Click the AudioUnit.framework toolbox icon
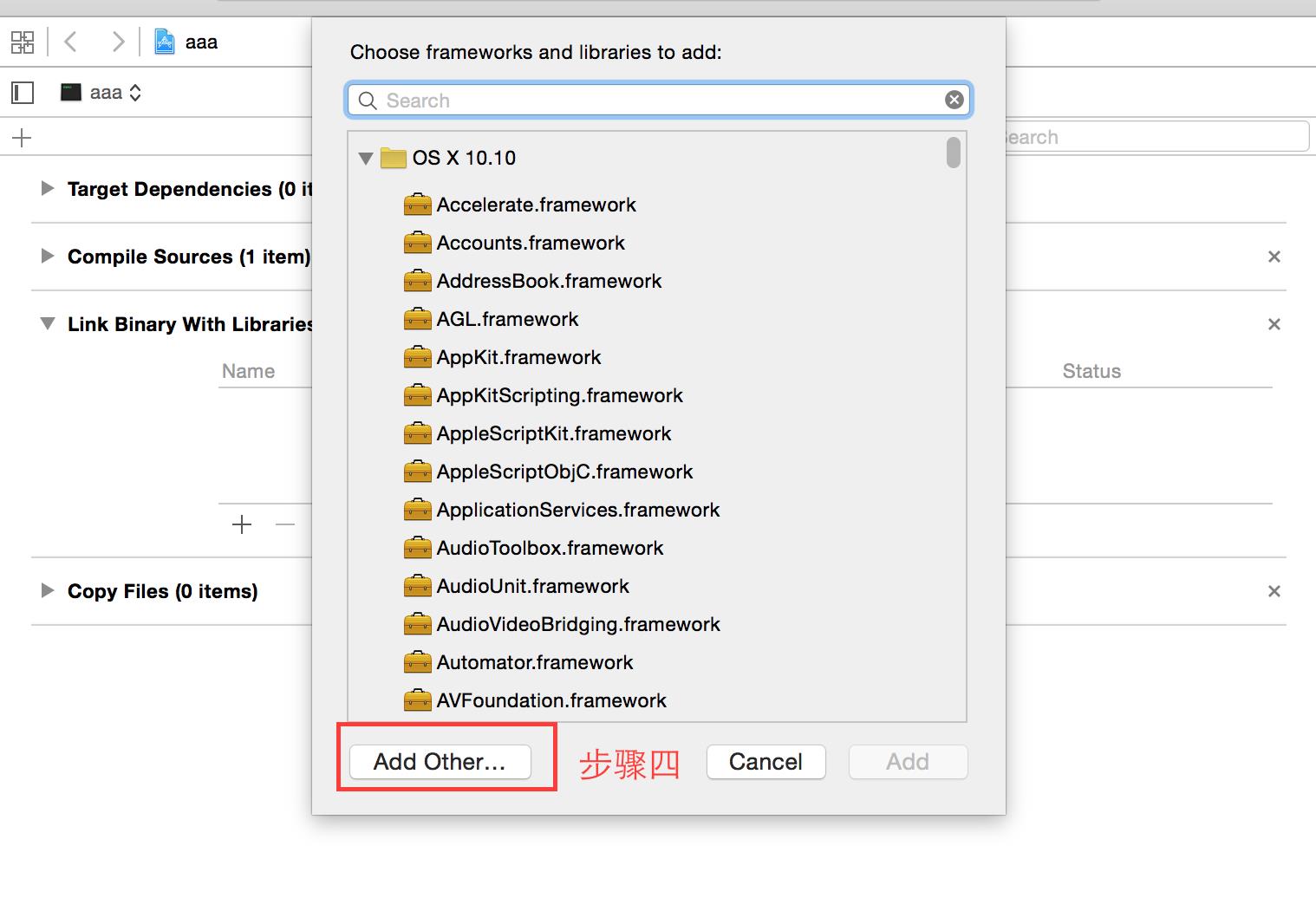 coord(417,586)
